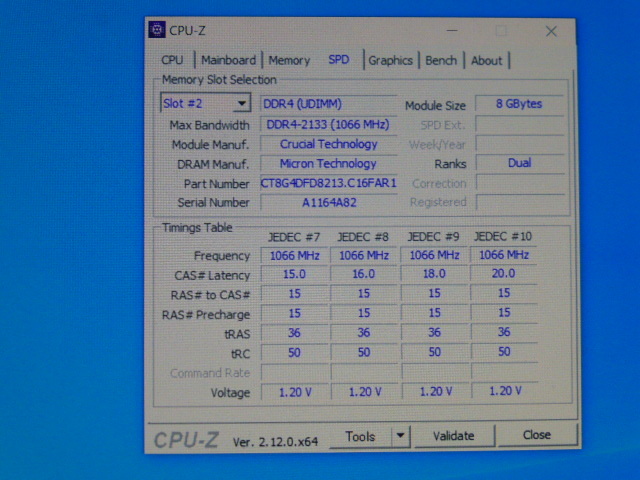Click the JEDEC #9 column header
This screenshot has width=640, height=480.
(x=433, y=236)
